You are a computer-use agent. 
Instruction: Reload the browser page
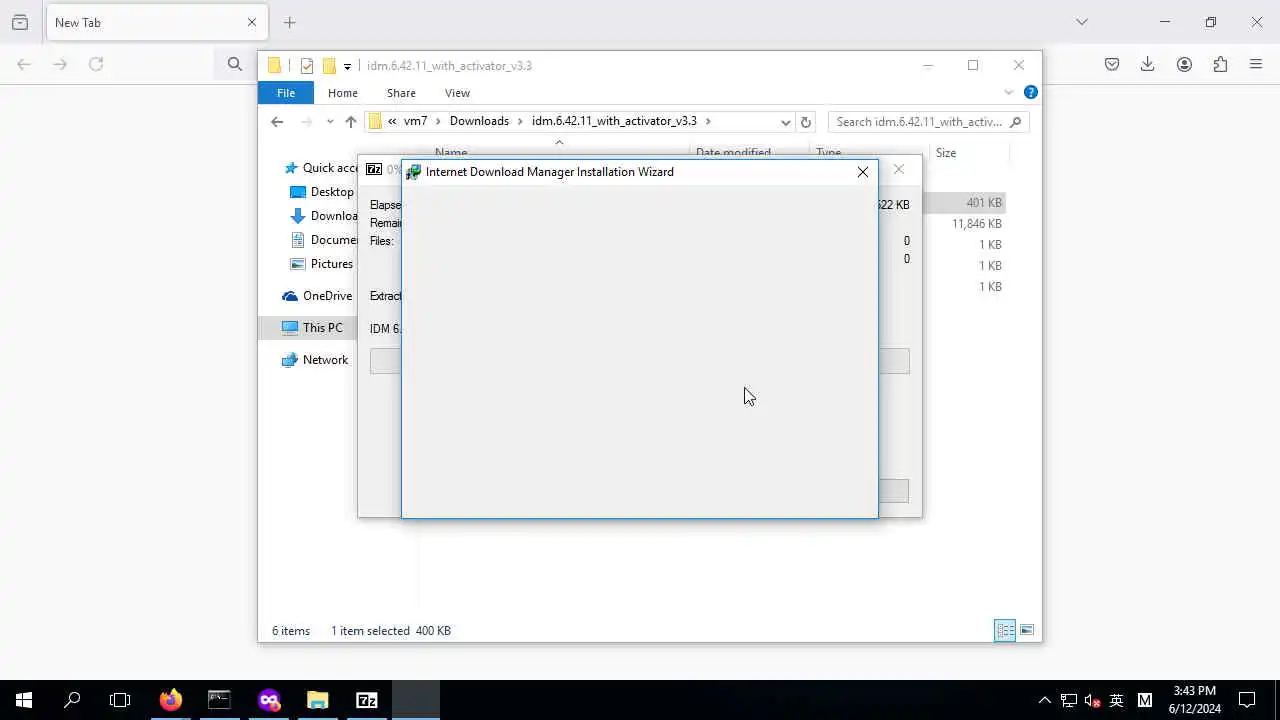click(96, 64)
